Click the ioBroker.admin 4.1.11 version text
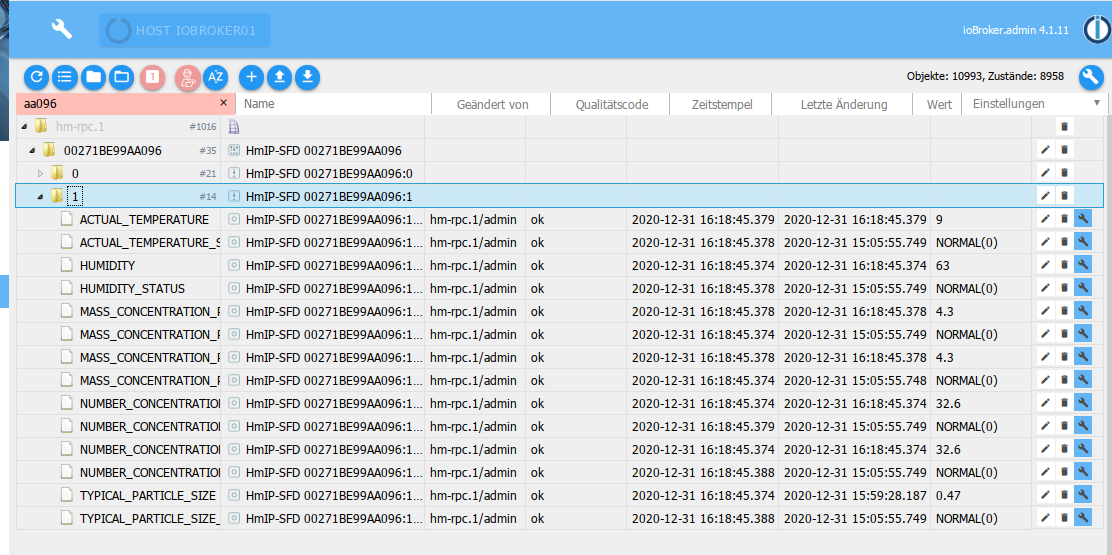Image resolution: width=1112 pixels, height=555 pixels. pos(1016,30)
